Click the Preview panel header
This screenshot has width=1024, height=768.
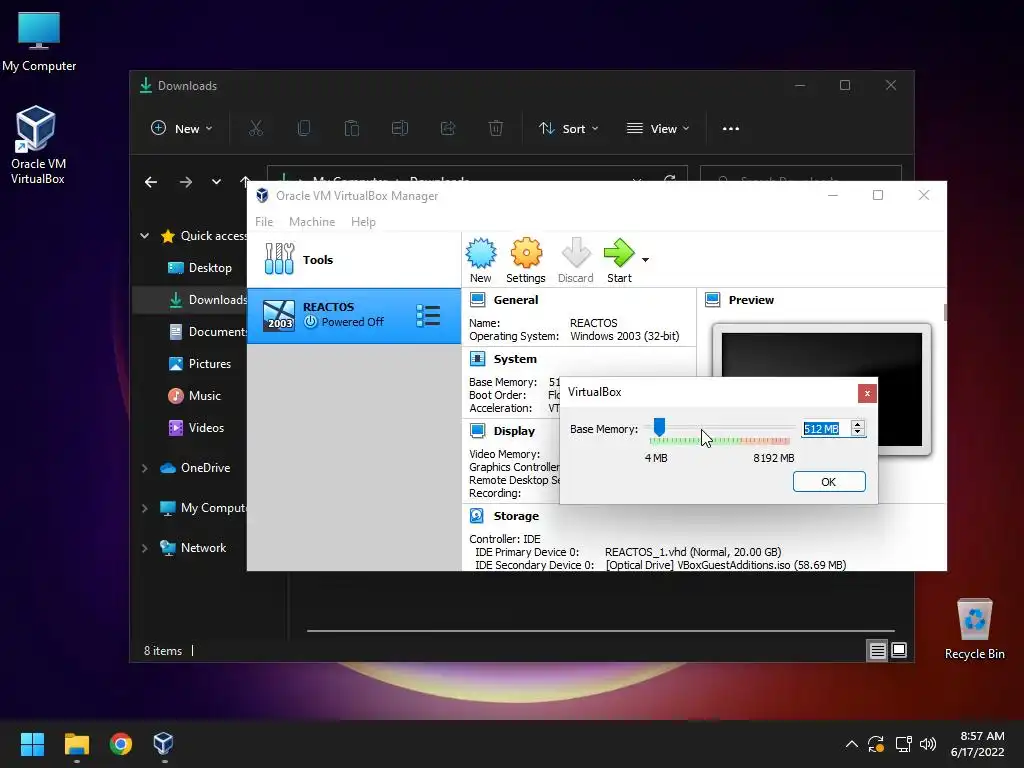(751, 300)
